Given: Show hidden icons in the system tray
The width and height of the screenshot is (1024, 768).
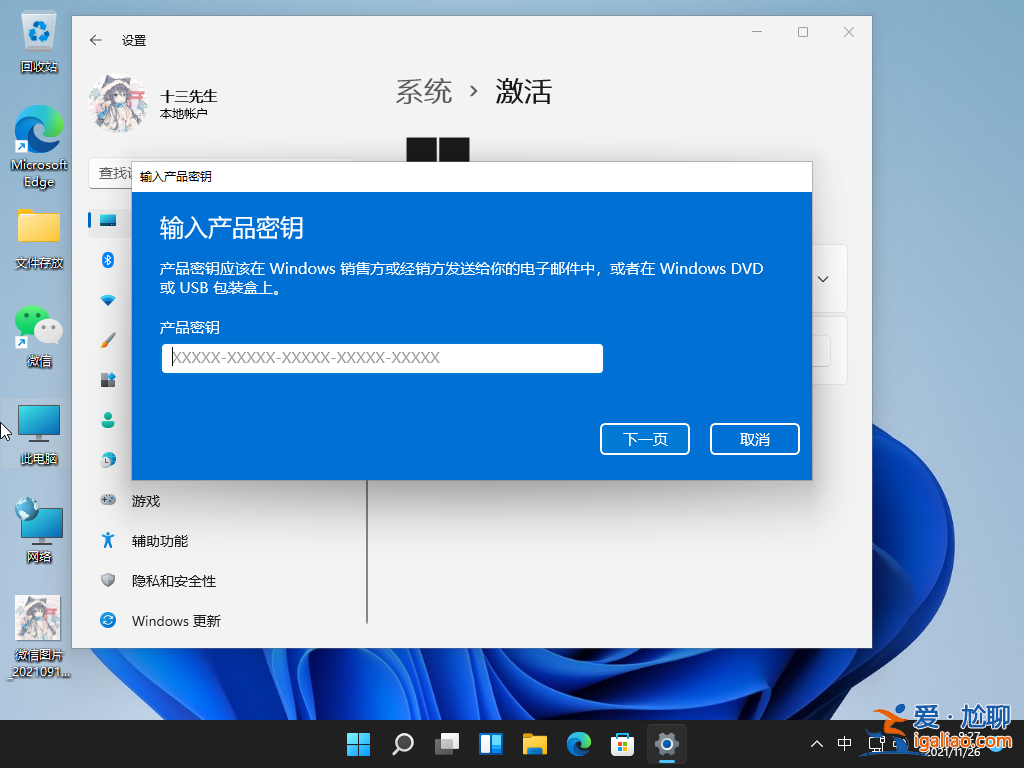Looking at the screenshot, I should click(x=817, y=744).
